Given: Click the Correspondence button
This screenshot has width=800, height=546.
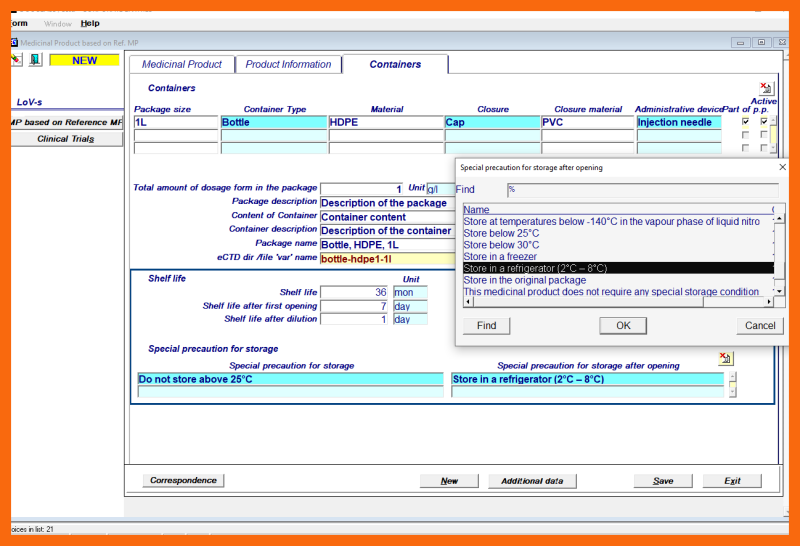Looking at the screenshot, I should point(183,480).
